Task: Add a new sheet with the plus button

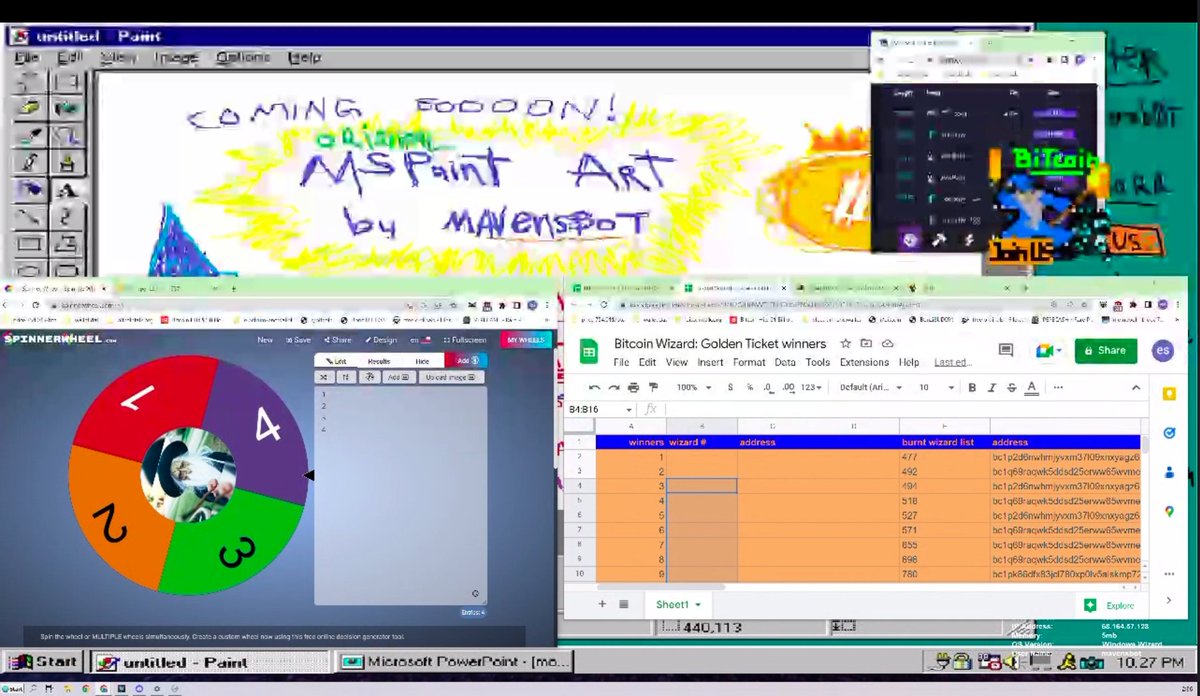Action: point(602,604)
